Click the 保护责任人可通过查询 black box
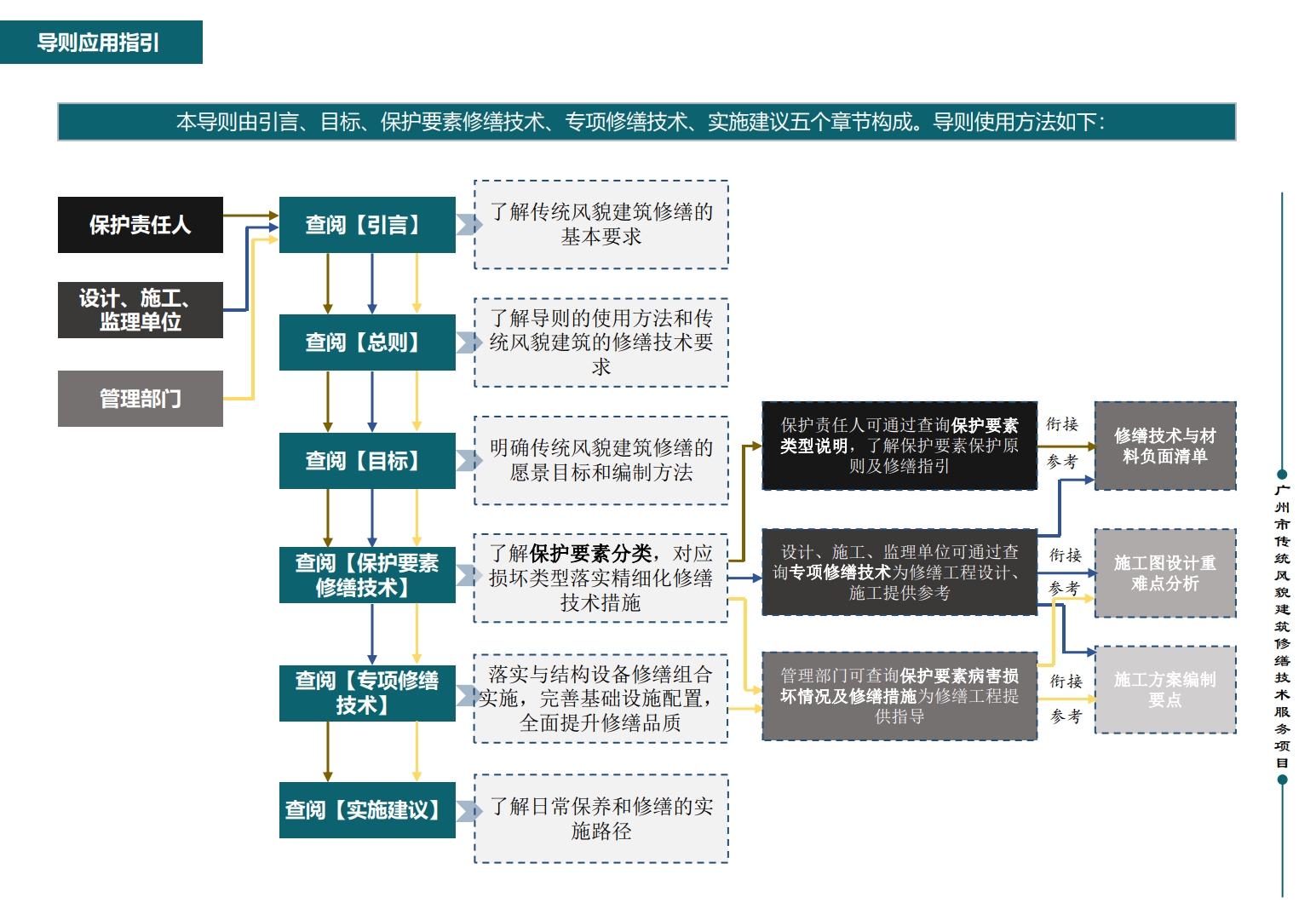This screenshot has width=1316, height=909. (x=899, y=446)
